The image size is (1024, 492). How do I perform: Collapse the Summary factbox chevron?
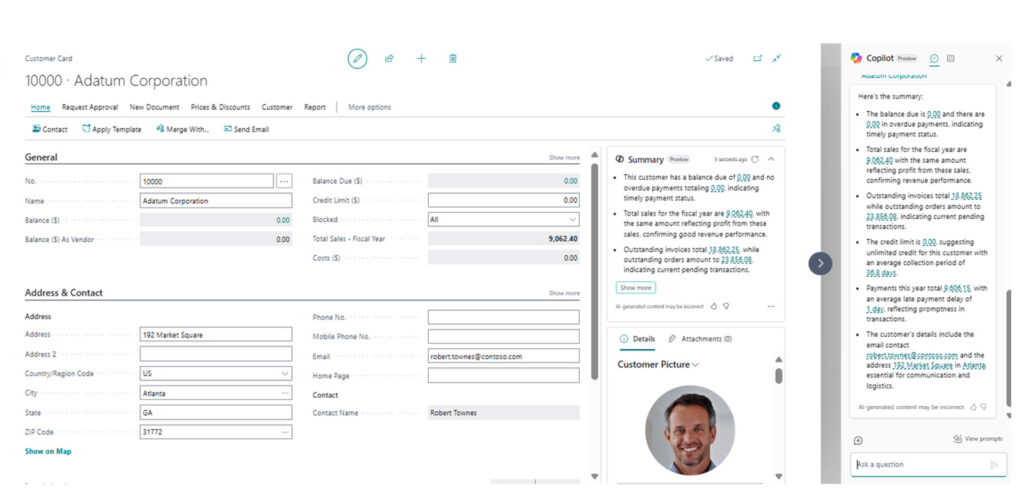(771, 159)
